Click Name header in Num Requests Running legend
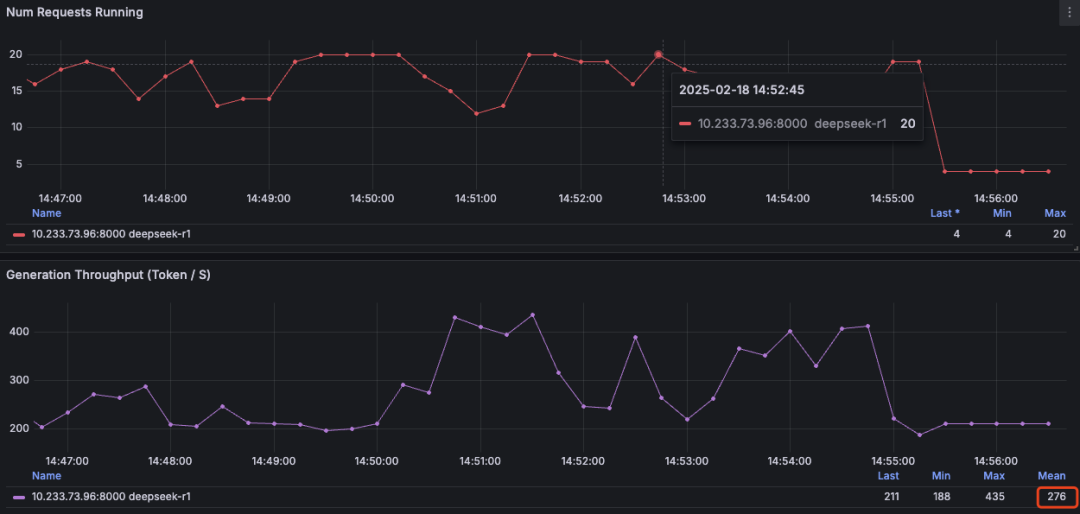Viewport: 1080px width, 514px height. point(46,213)
